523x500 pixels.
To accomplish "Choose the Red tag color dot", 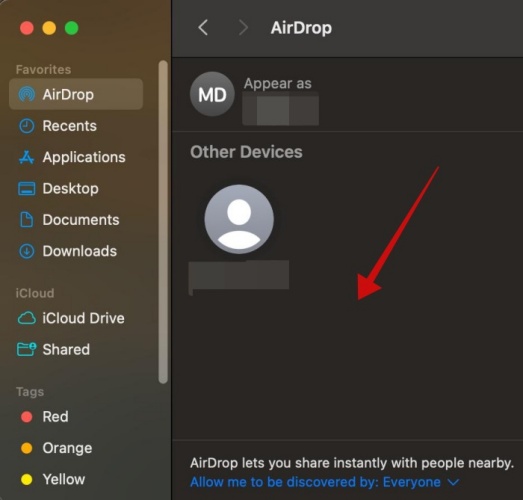I will 26,417.
